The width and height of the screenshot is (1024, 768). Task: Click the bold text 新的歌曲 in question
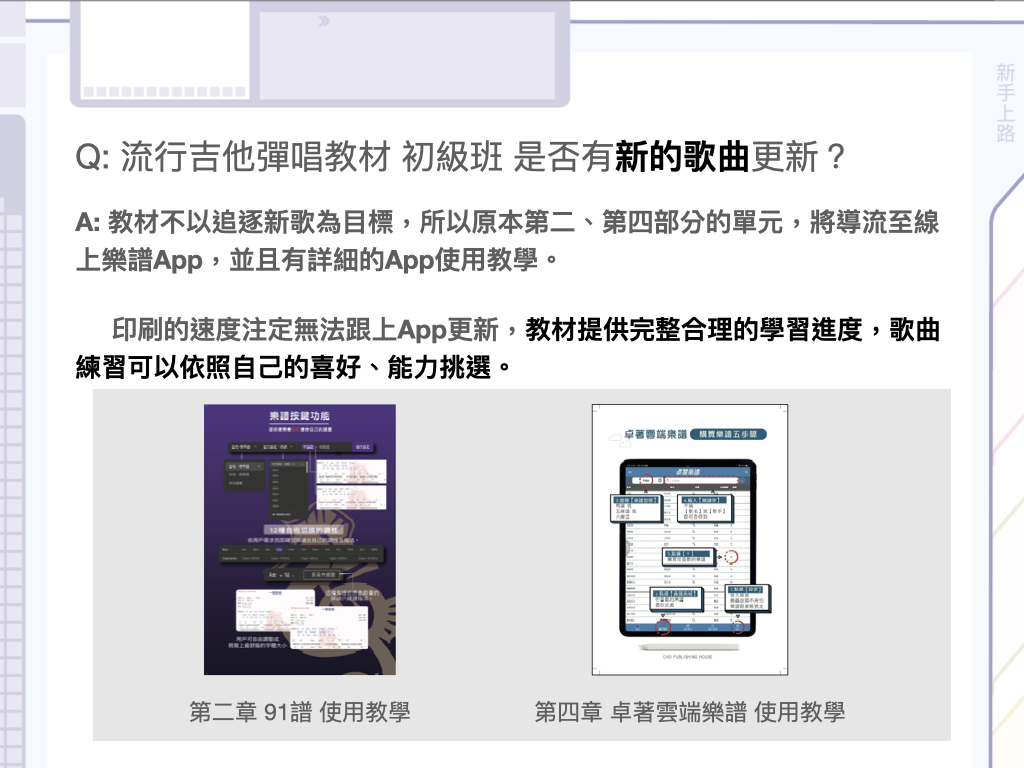pos(681,157)
